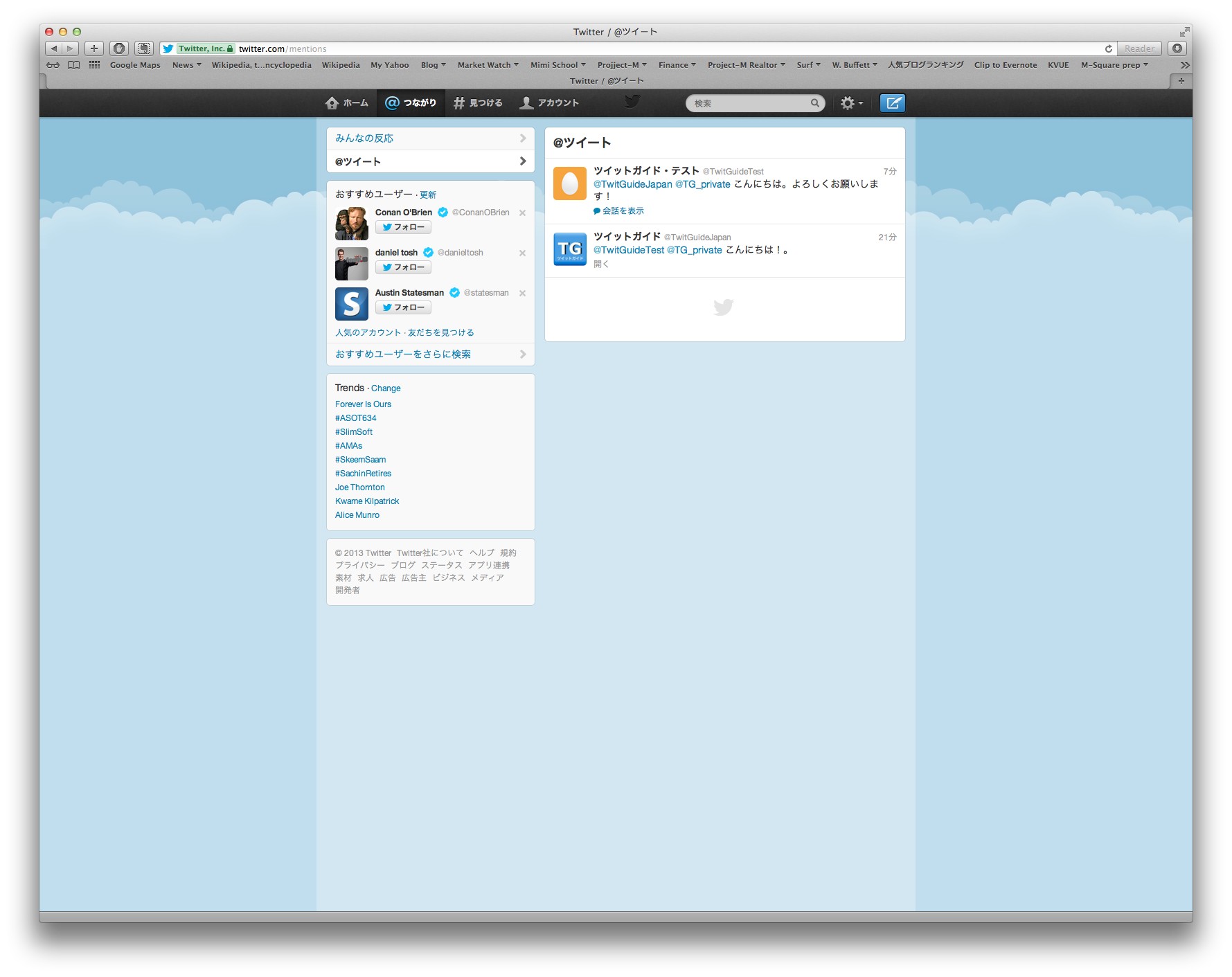
Task: Open the Market Watch bookmarks dropdown
Action: click(488, 65)
